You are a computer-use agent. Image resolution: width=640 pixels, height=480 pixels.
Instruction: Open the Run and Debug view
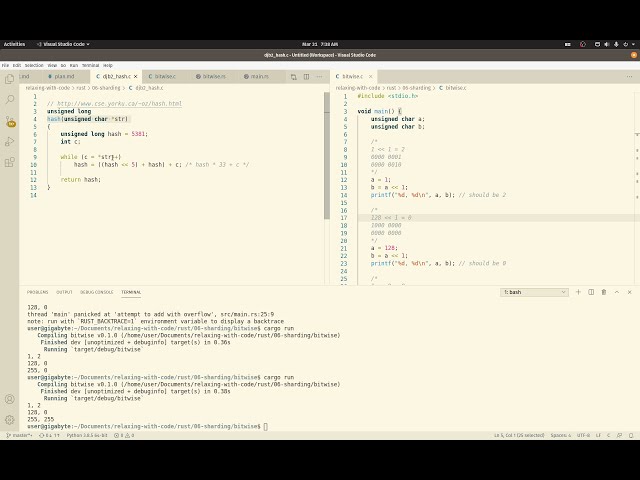pyautogui.click(x=9, y=141)
